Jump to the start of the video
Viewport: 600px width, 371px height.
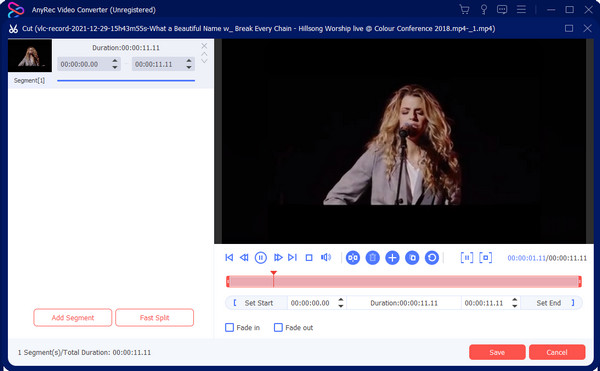click(x=229, y=257)
